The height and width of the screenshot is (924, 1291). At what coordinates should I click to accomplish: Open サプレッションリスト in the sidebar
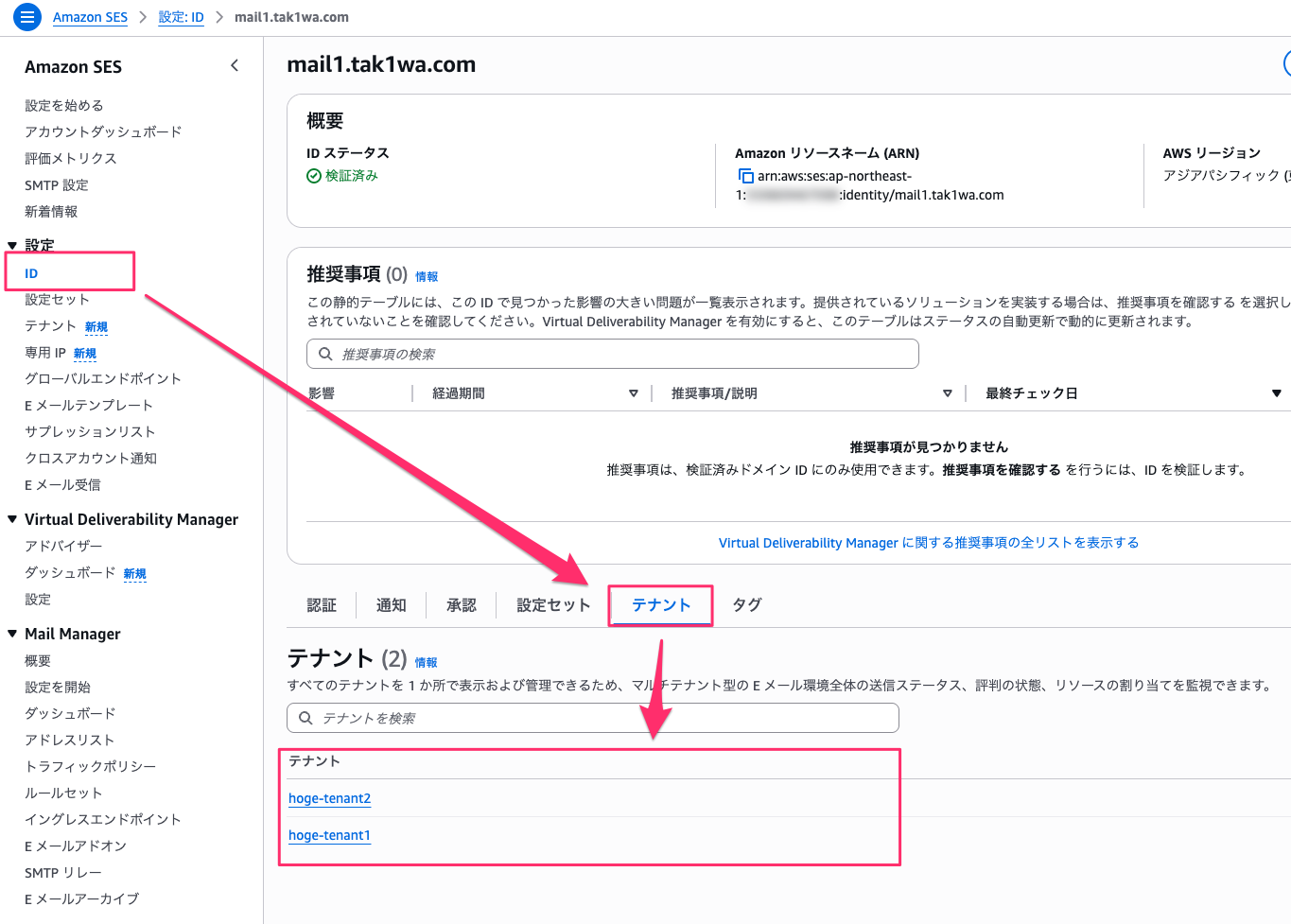(90, 432)
